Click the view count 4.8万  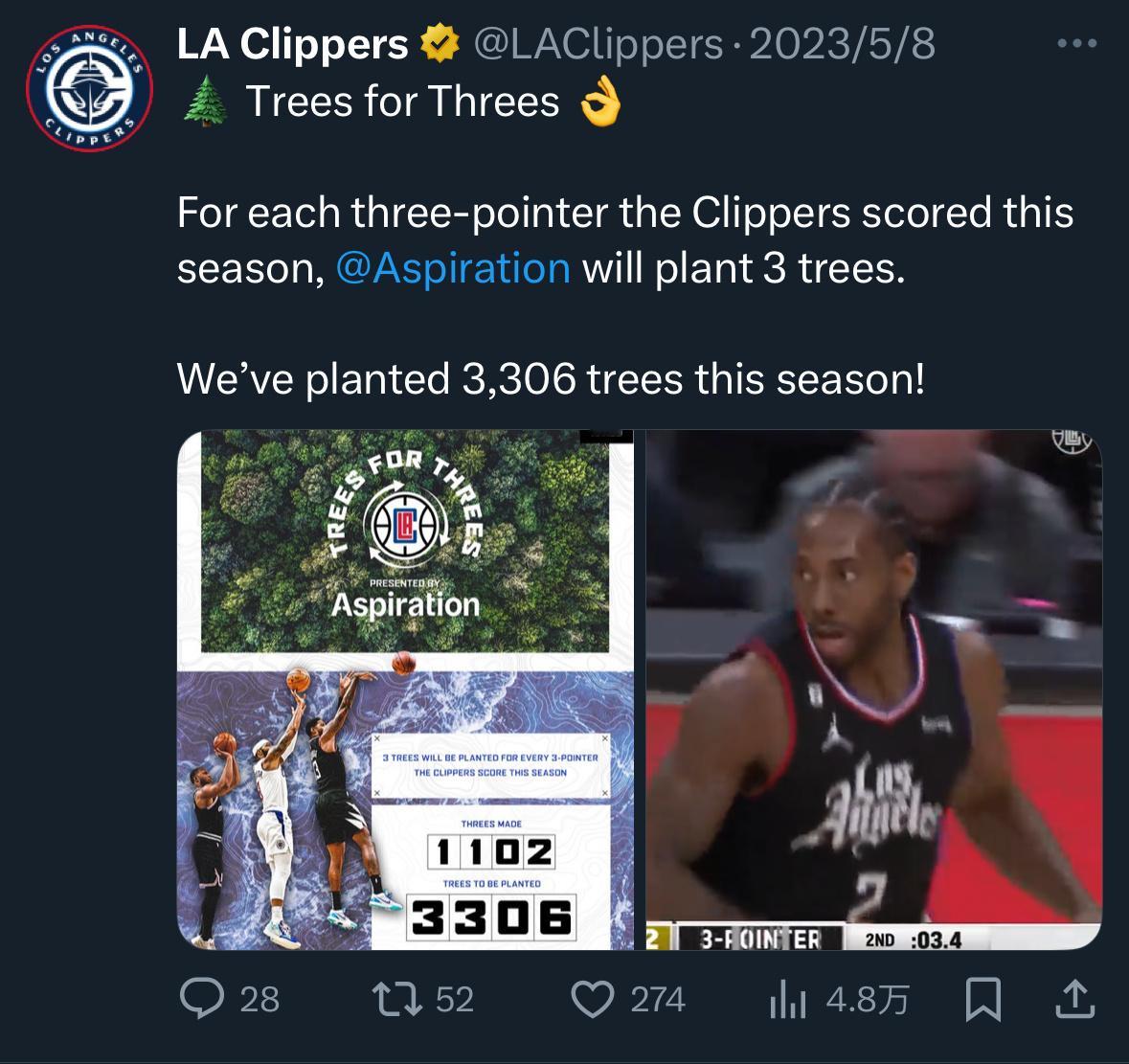pyautogui.click(x=868, y=1000)
